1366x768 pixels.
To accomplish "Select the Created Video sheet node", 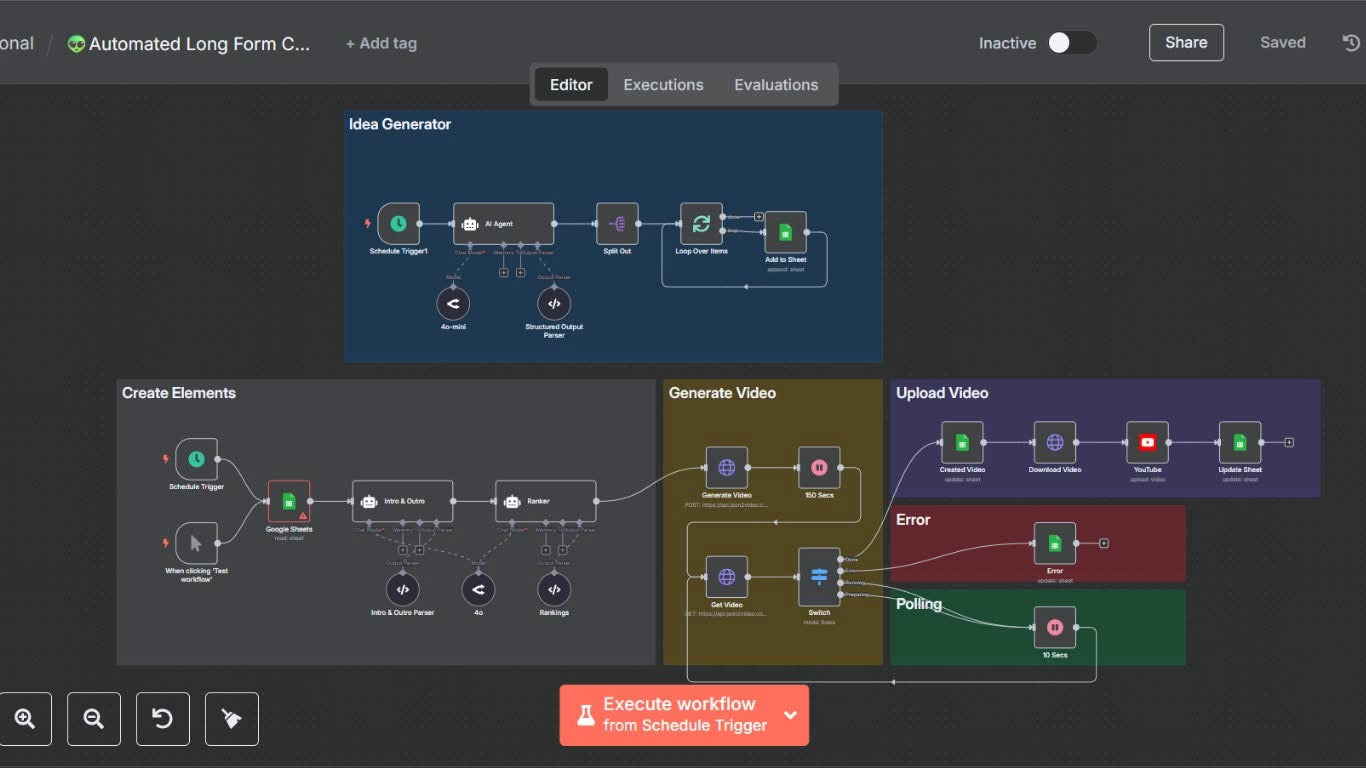I will (x=962, y=442).
